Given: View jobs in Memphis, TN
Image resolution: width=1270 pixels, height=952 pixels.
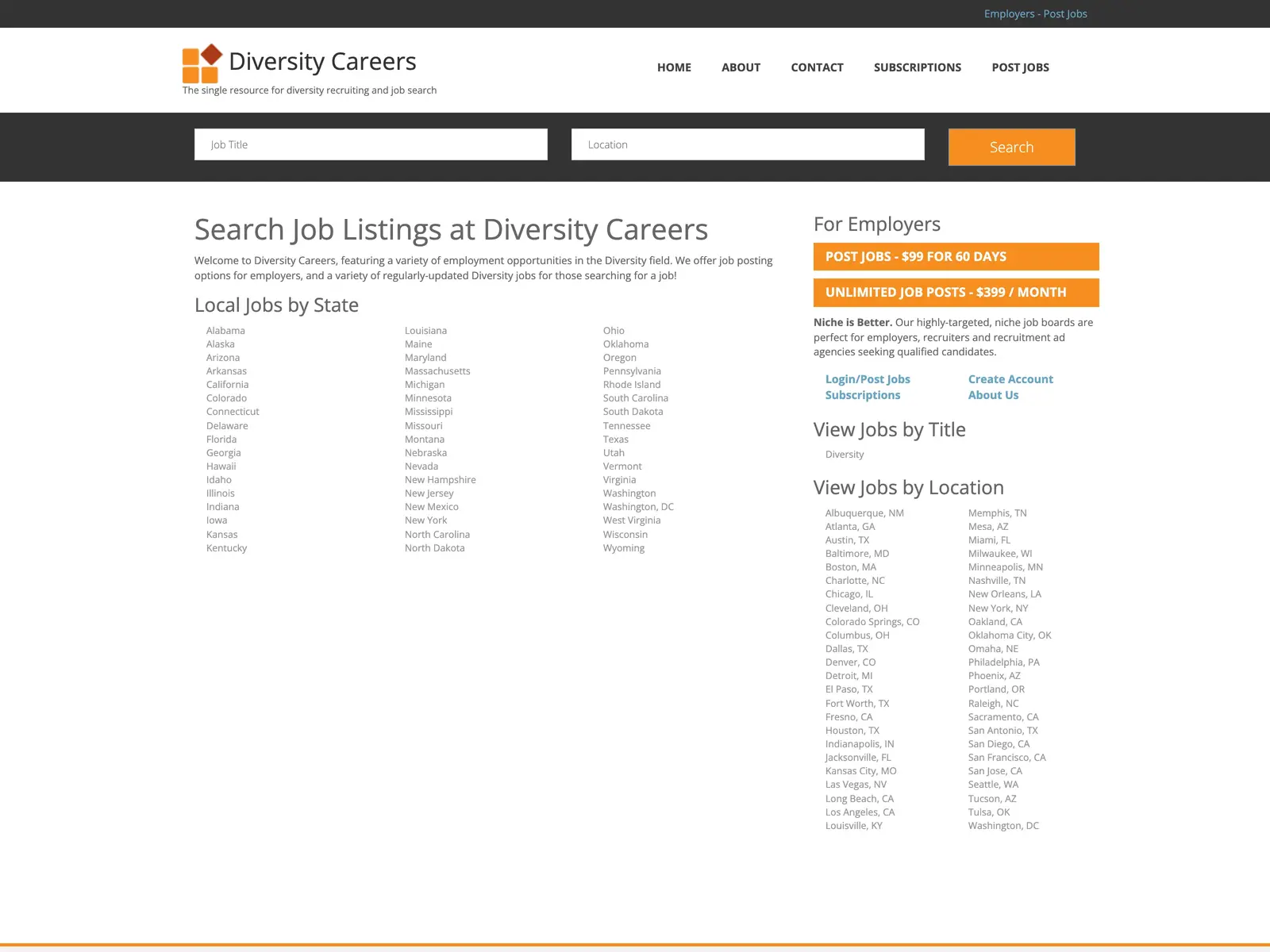Looking at the screenshot, I should pyautogui.click(x=998, y=513).
